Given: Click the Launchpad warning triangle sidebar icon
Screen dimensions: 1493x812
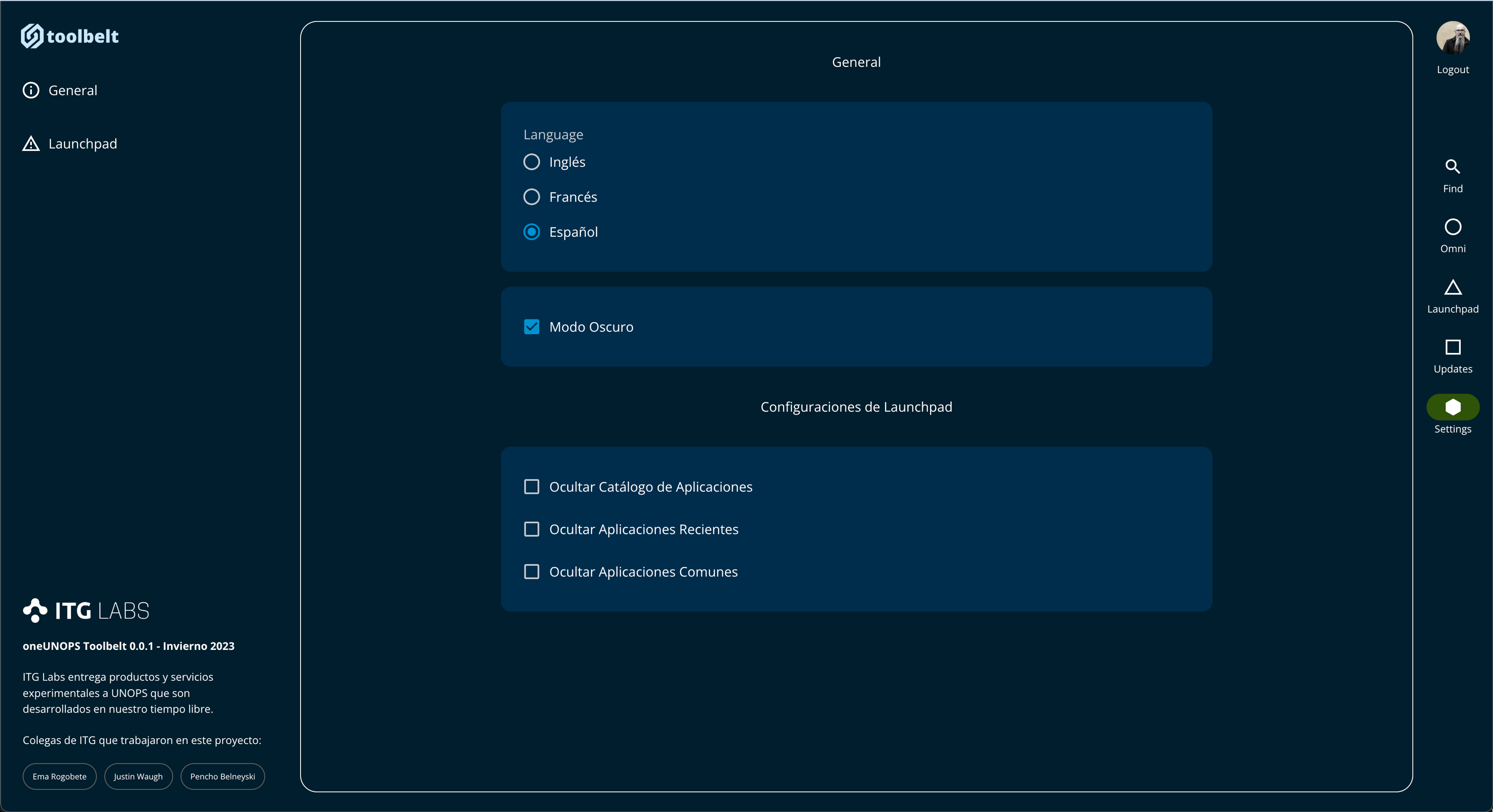Looking at the screenshot, I should click(x=31, y=144).
